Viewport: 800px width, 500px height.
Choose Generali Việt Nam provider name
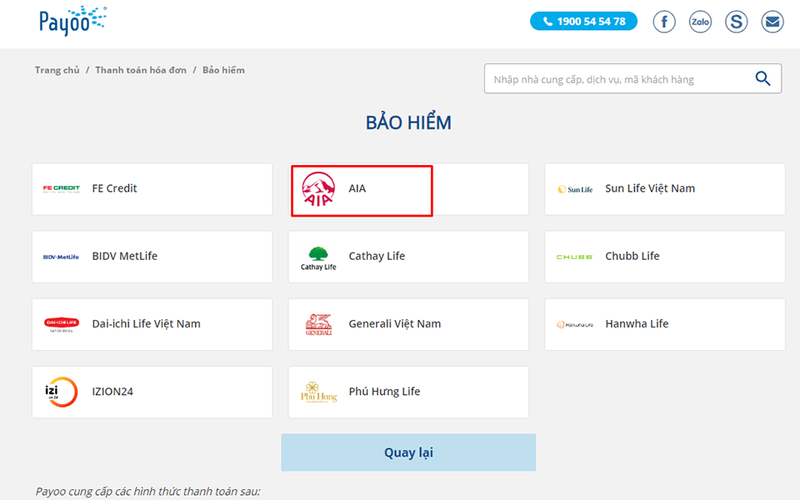(x=394, y=324)
